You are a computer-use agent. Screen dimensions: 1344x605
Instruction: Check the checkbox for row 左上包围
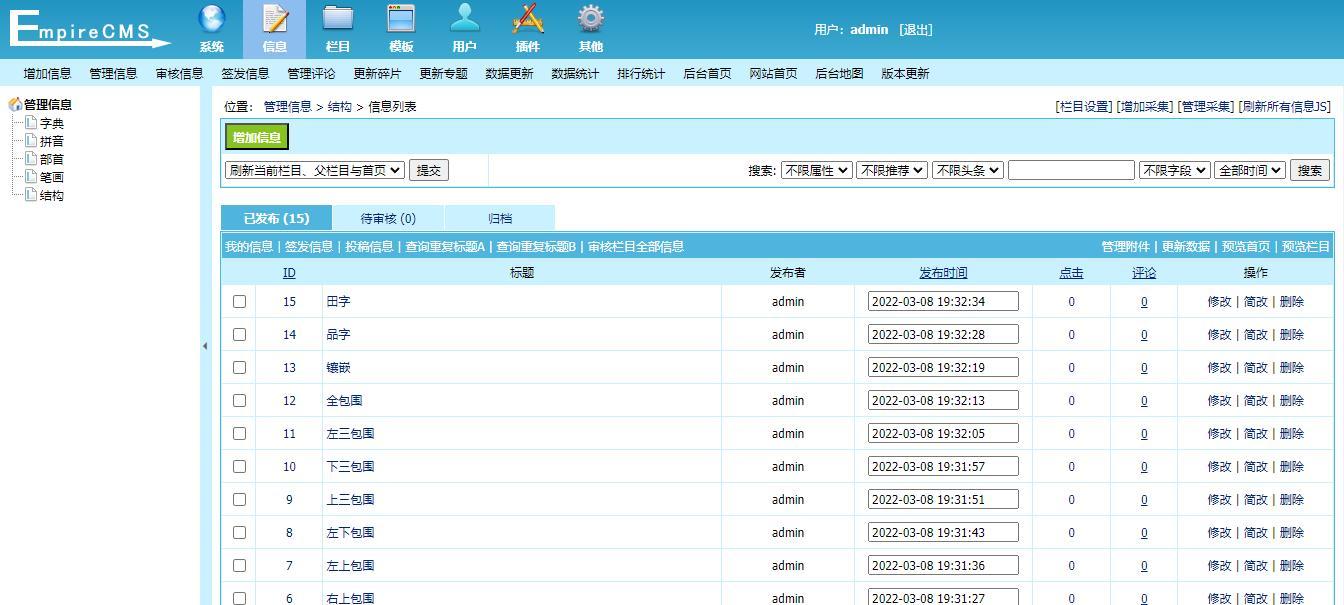pyautogui.click(x=239, y=565)
